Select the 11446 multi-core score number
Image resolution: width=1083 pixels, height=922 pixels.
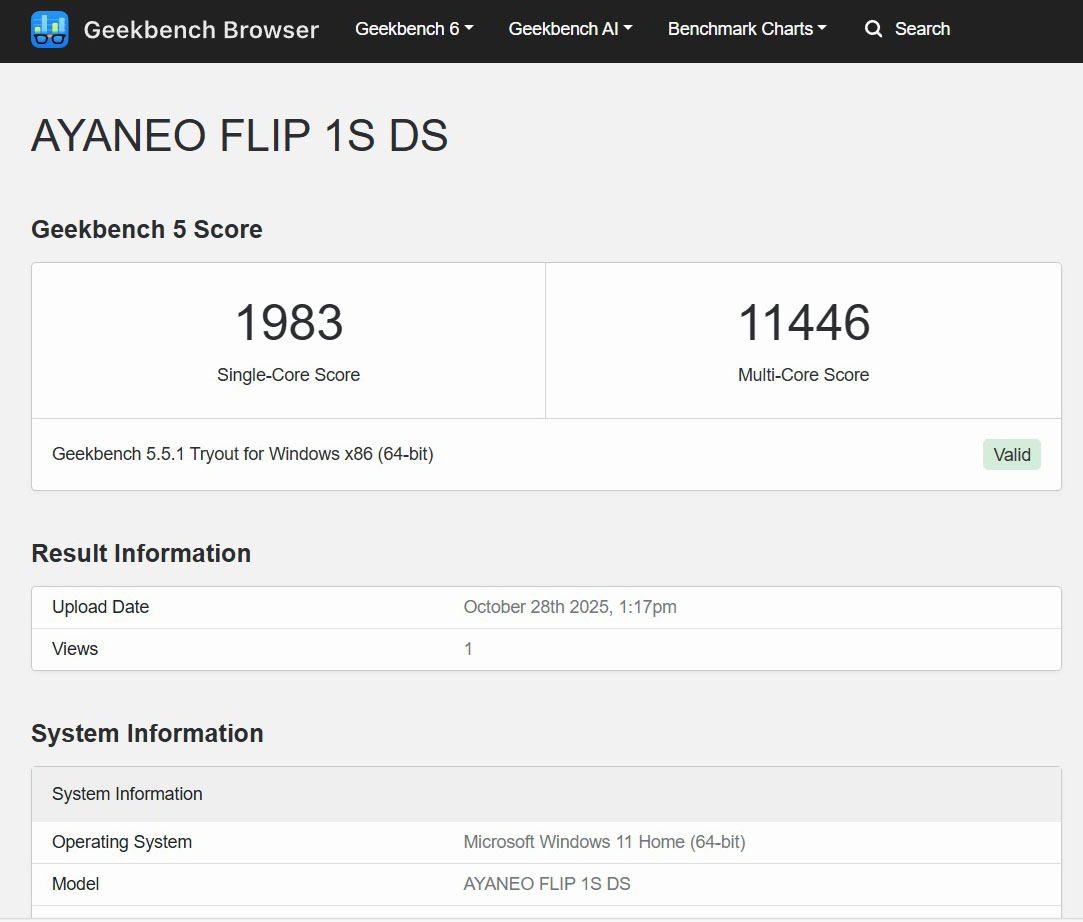pyautogui.click(x=803, y=323)
